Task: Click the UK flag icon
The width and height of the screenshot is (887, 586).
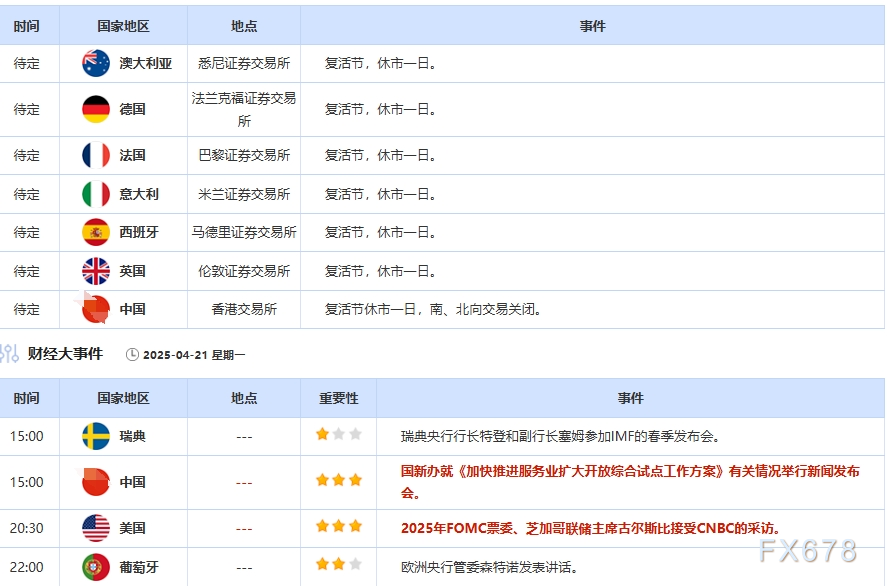Action: [93, 271]
